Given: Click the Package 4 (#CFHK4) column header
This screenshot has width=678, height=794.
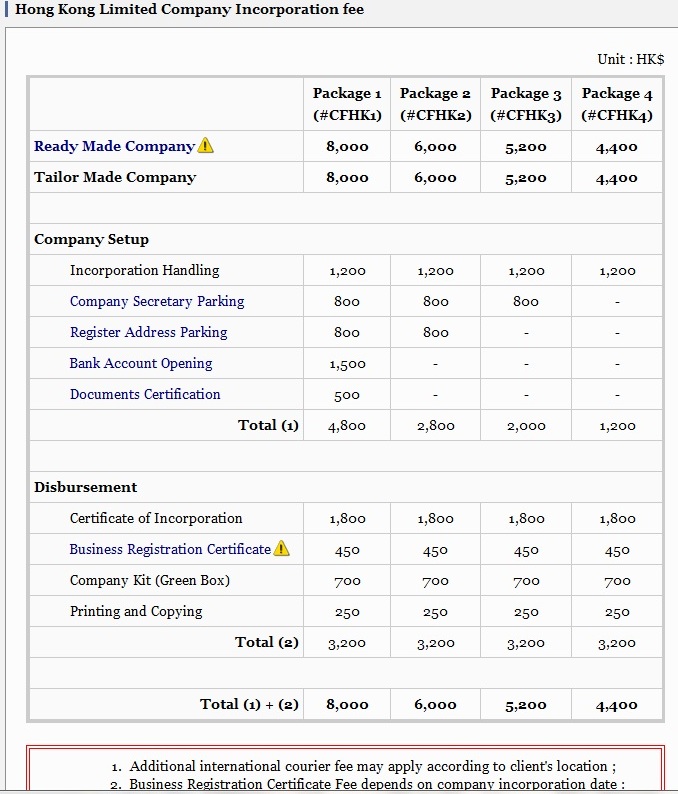Looking at the screenshot, I should [617, 104].
